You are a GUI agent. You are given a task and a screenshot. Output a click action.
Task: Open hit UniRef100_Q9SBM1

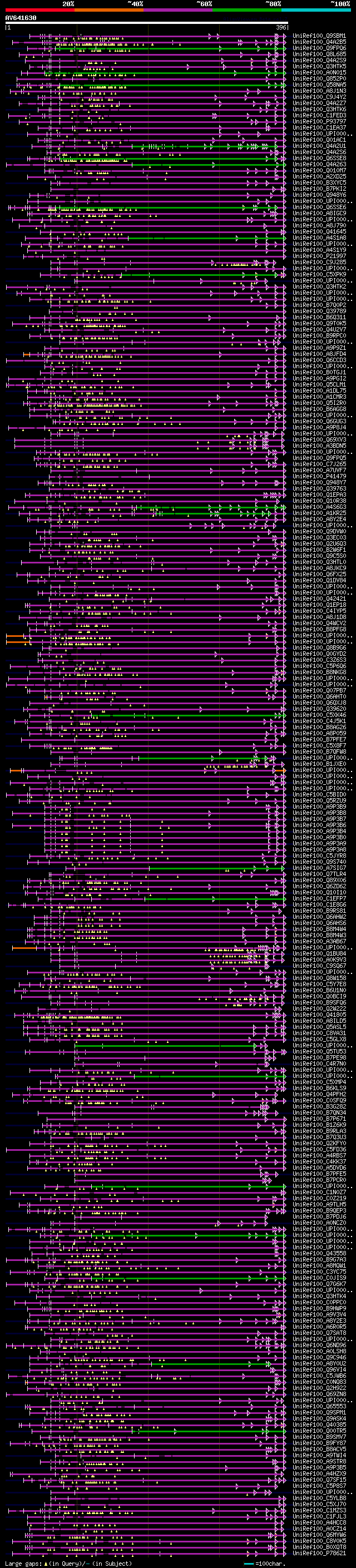(x=319, y=36)
